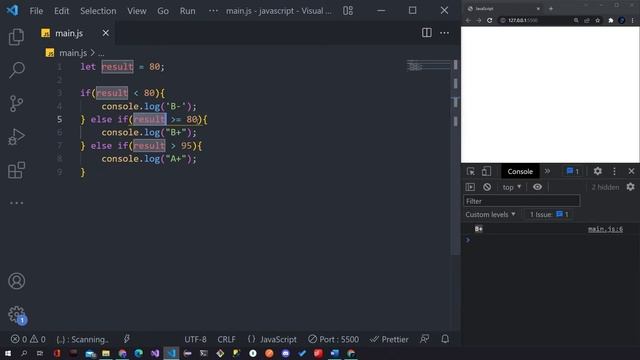640x360 pixels.
Task: Open editor More Actions ellipsis
Action: point(444,33)
